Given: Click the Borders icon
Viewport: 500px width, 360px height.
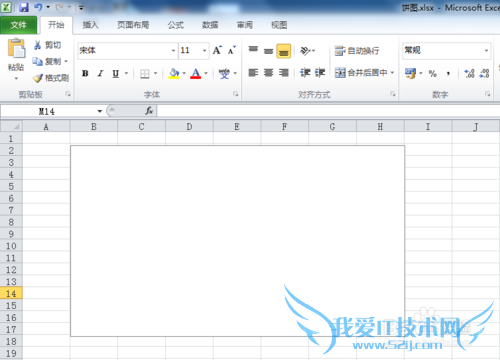Looking at the screenshot, I should point(145,73).
